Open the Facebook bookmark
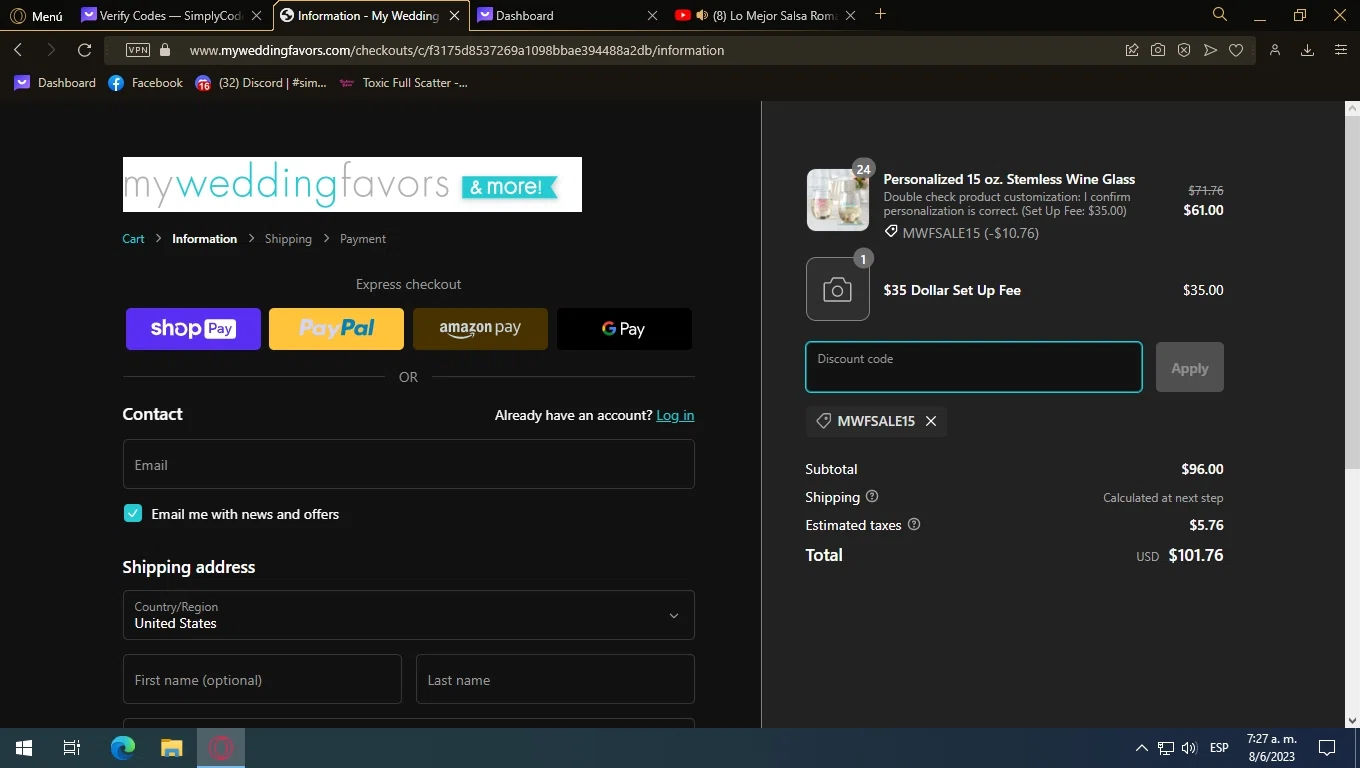 (x=146, y=83)
